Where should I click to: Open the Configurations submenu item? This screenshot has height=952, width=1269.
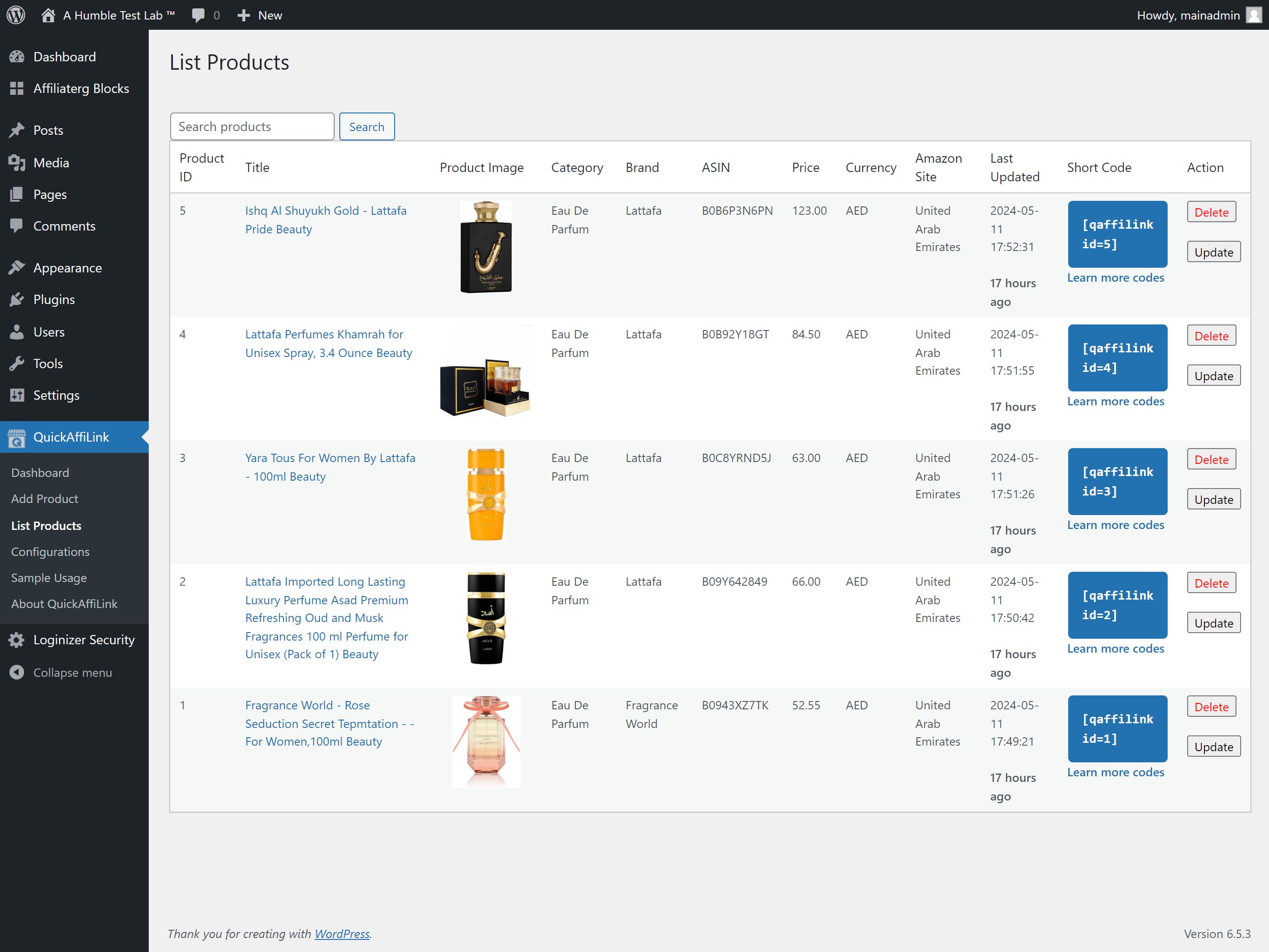[50, 551]
